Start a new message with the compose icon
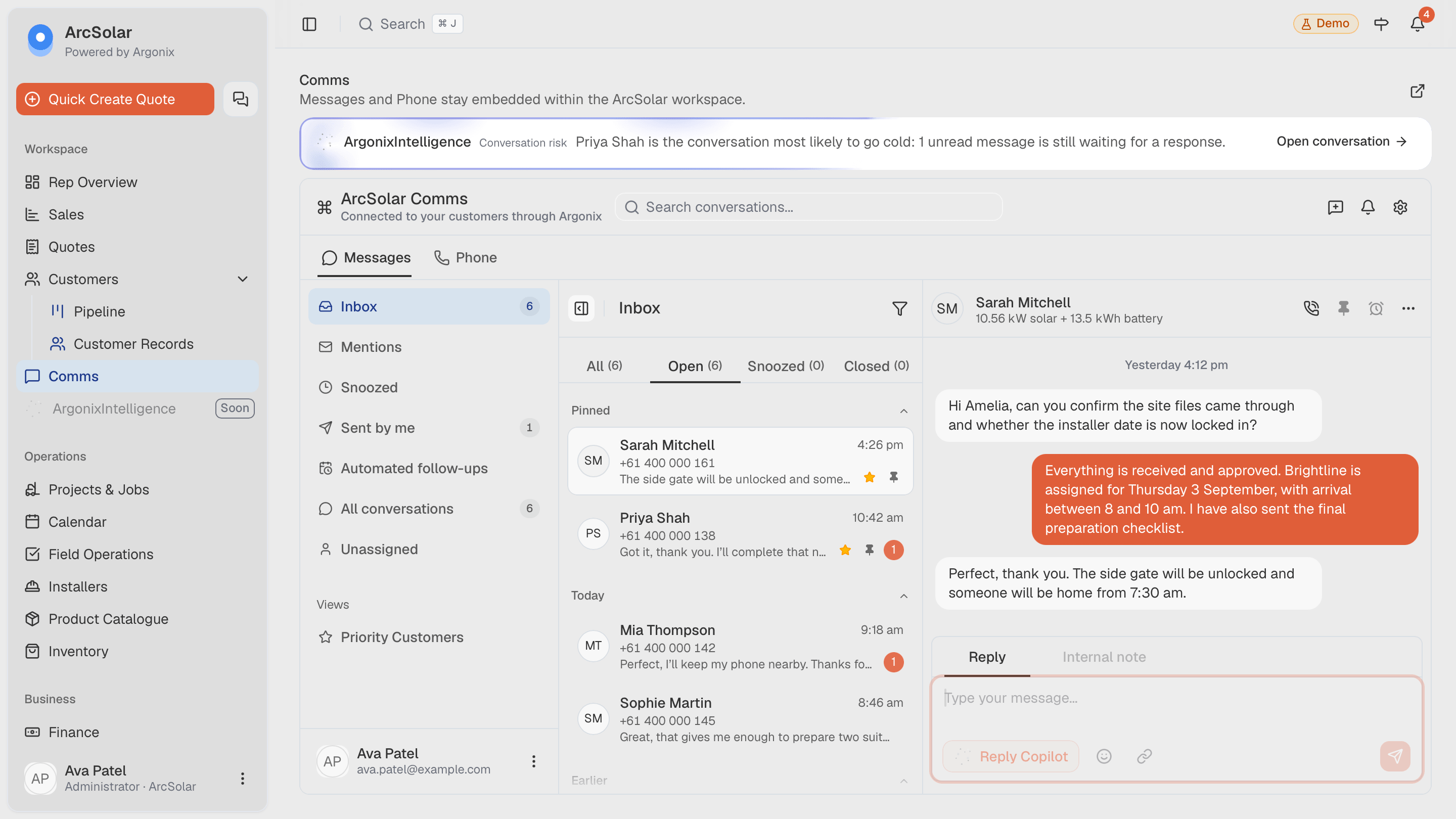 click(x=1336, y=207)
